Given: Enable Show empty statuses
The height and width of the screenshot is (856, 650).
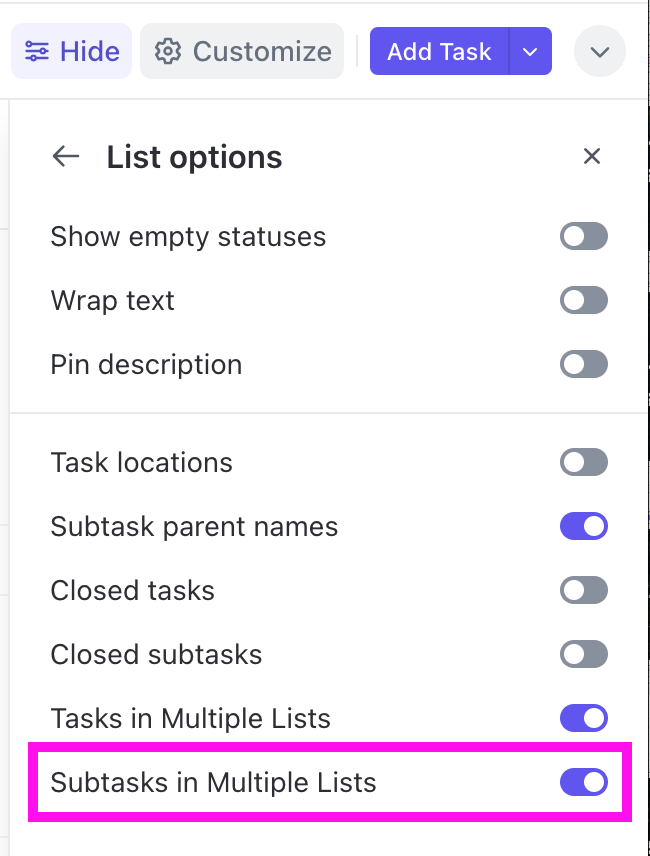Looking at the screenshot, I should tap(584, 236).
